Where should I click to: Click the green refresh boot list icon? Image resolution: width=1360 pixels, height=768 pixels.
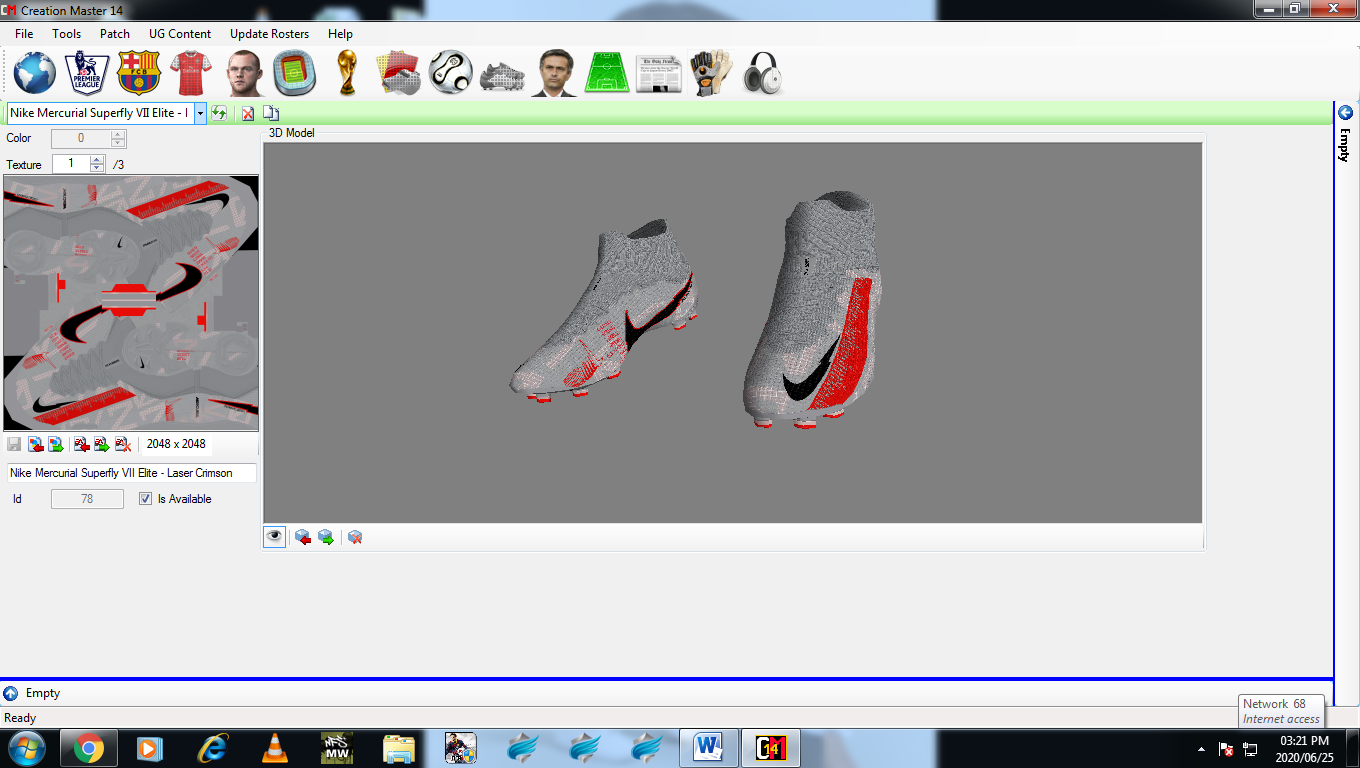(219, 113)
